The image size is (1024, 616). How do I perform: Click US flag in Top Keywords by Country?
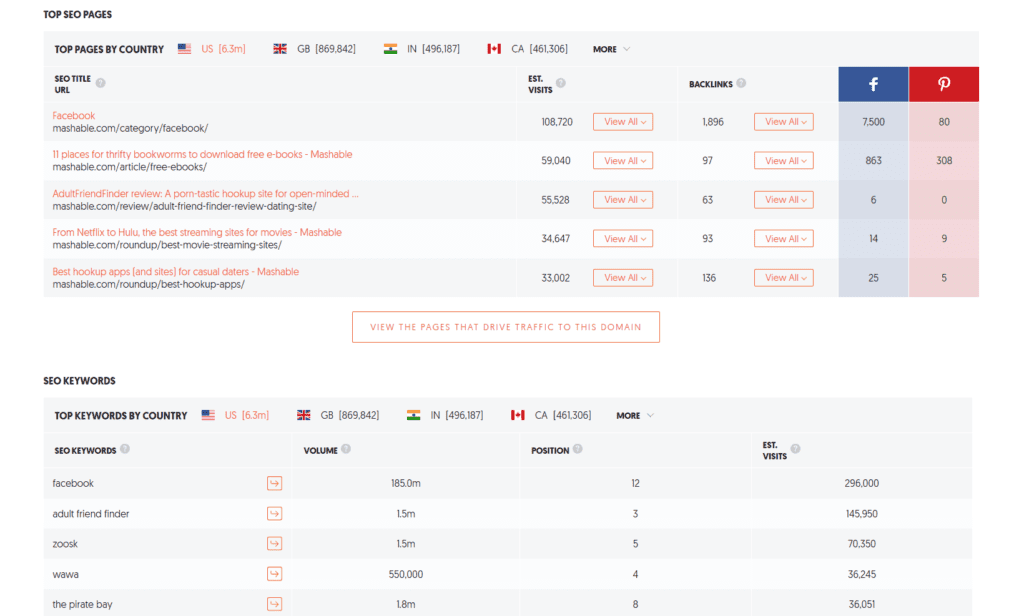[208, 415]
